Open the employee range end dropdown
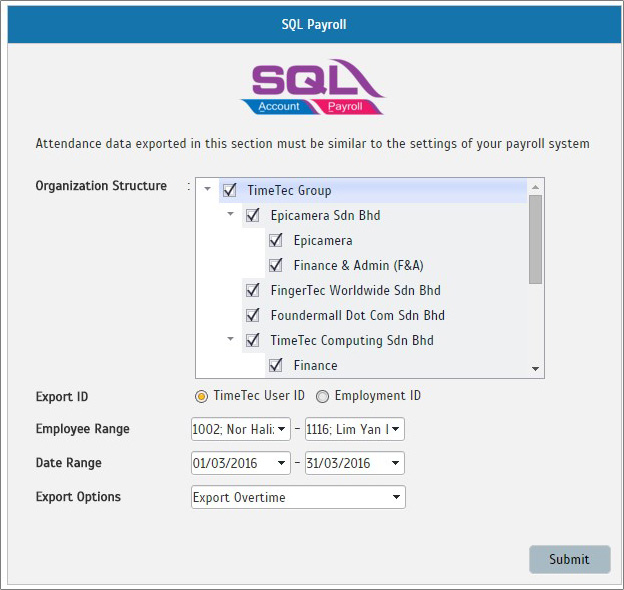Image resolution: width=624 pixels, height=590 pixels. point(355,429)
